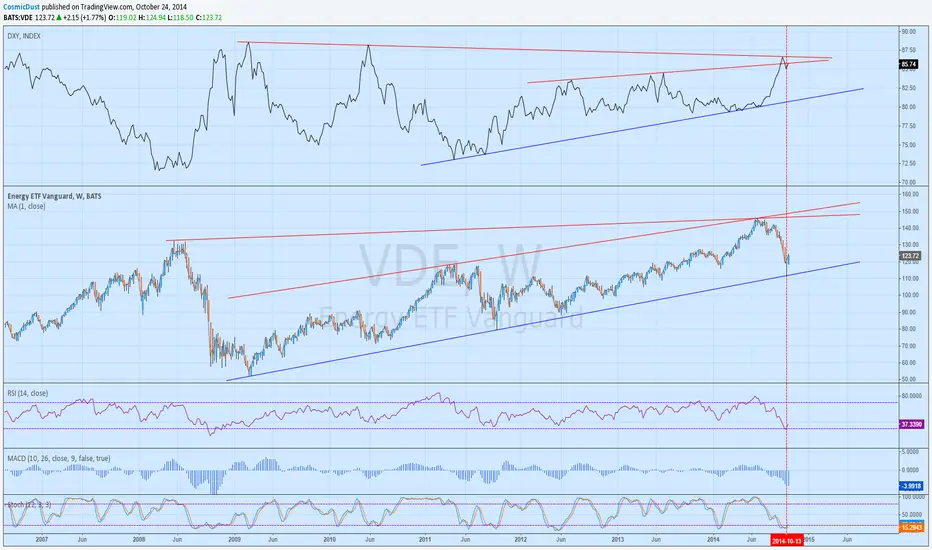Viewport: 932px width, 550px height.
Task: Click the 160.00 level on VDE price axis
Action: [x=910, y=194]
